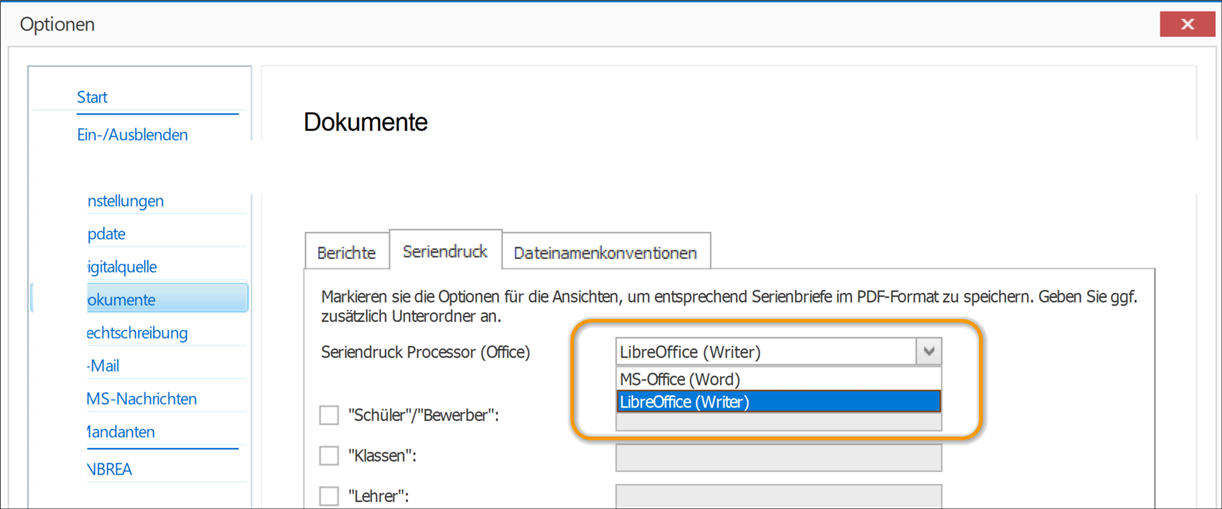Click the Seriendruck Processor dropdown arrow
1222x509 pixels.
coord(929,351)
